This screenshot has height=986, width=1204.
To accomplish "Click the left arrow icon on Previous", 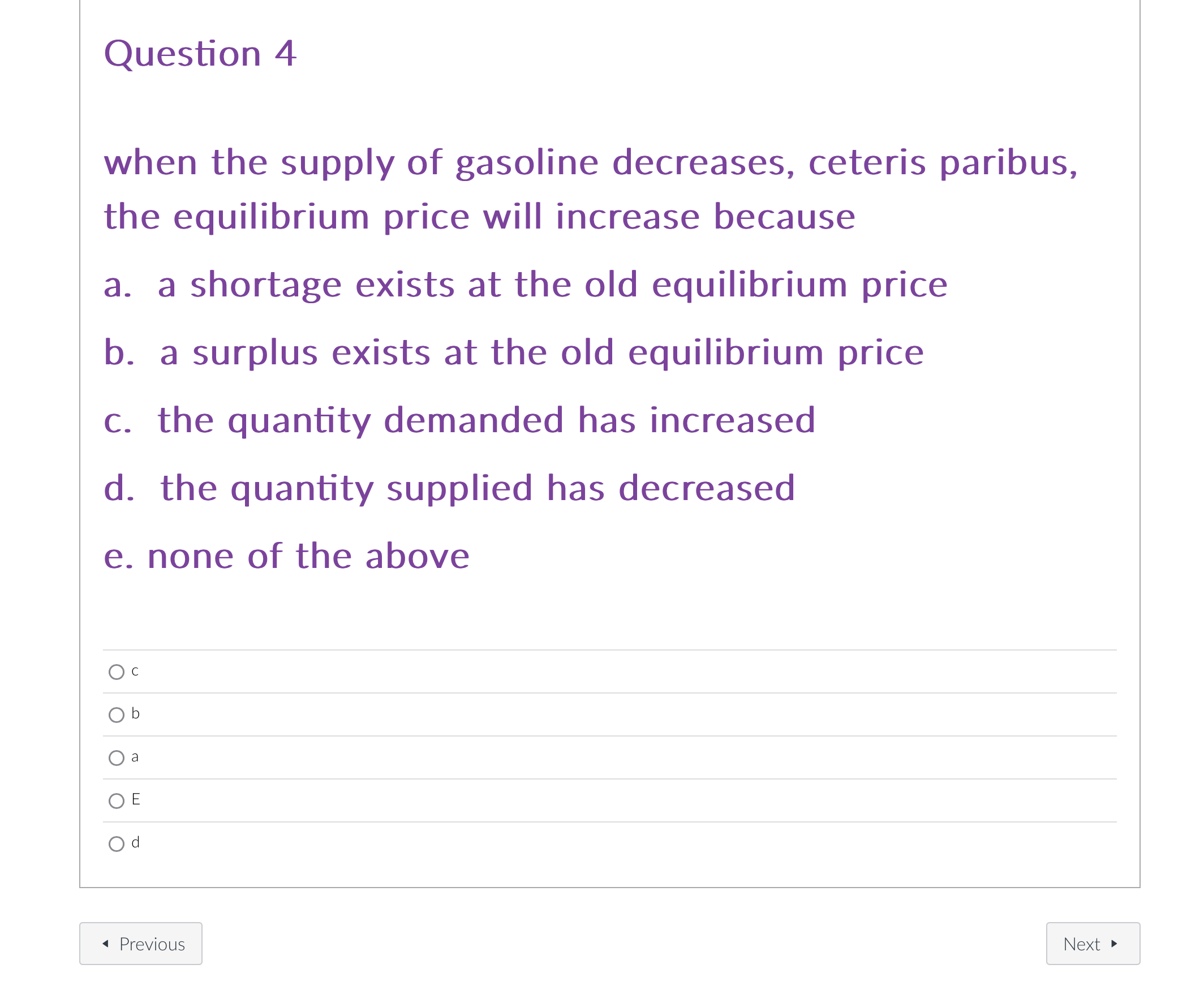I will tap(105, 944).
